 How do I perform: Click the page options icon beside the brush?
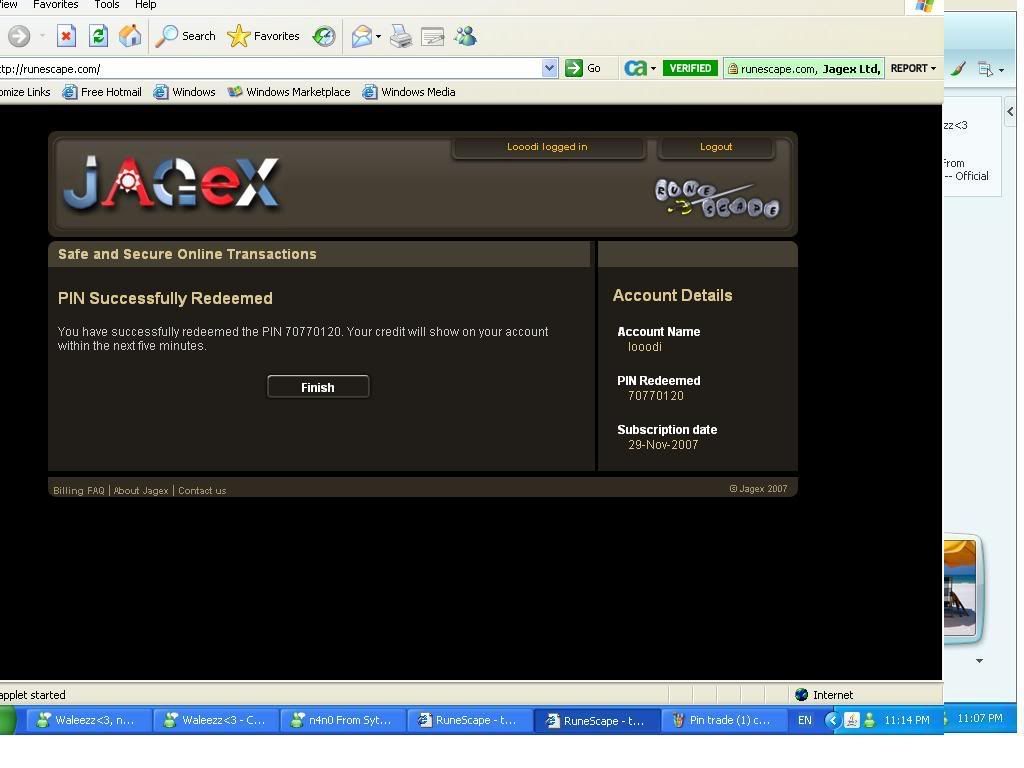tap(985, 69)
